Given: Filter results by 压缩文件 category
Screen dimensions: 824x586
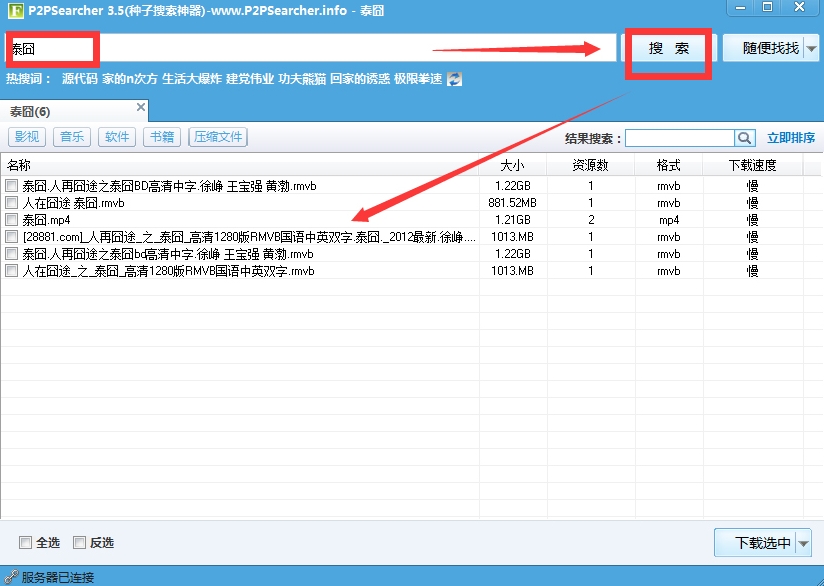Looking at the screenshot, I should pos(218,138).
